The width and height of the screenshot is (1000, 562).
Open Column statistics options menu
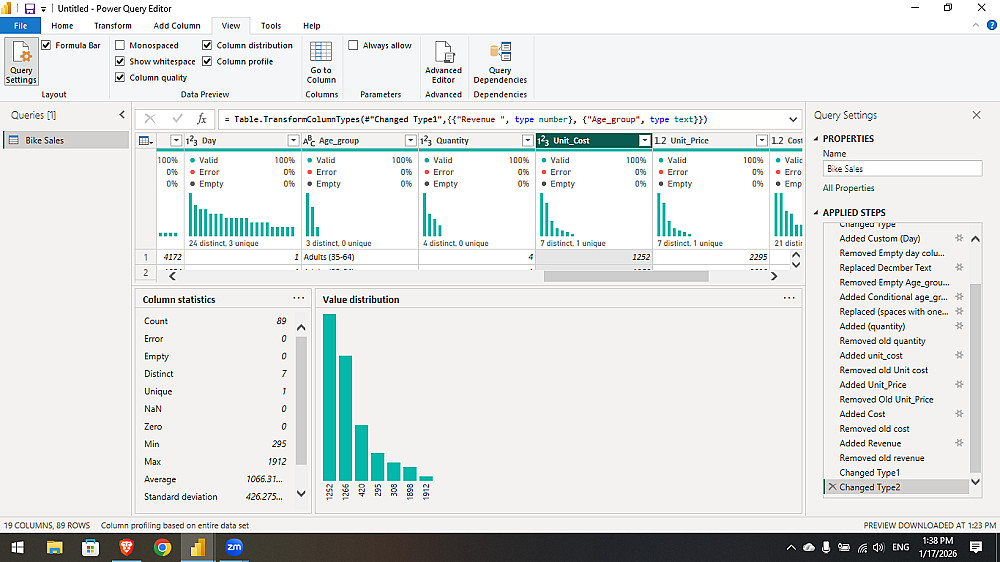click(298, 298)
